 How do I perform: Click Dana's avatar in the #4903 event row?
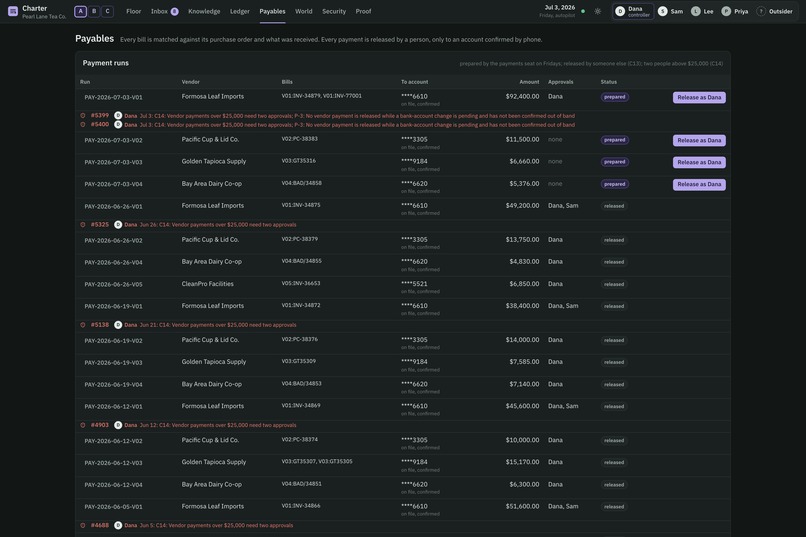point(118,425)
